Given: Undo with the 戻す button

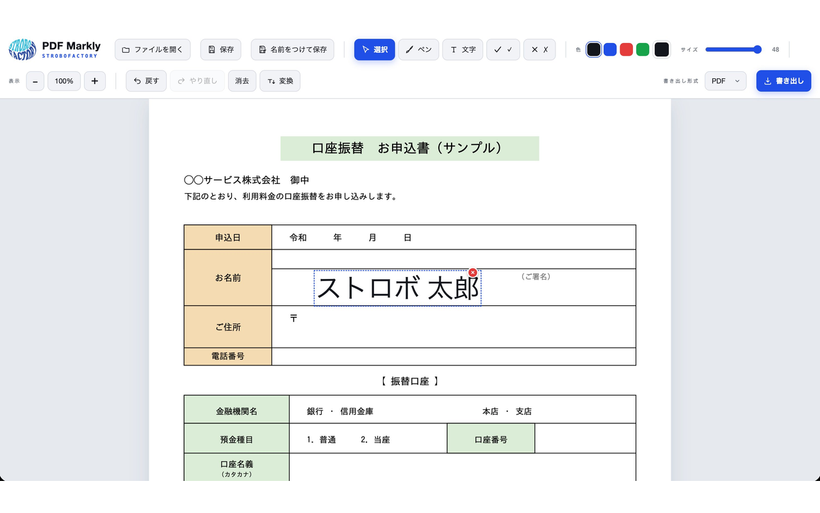Looking at the screenshot, I should click(146, 81).
